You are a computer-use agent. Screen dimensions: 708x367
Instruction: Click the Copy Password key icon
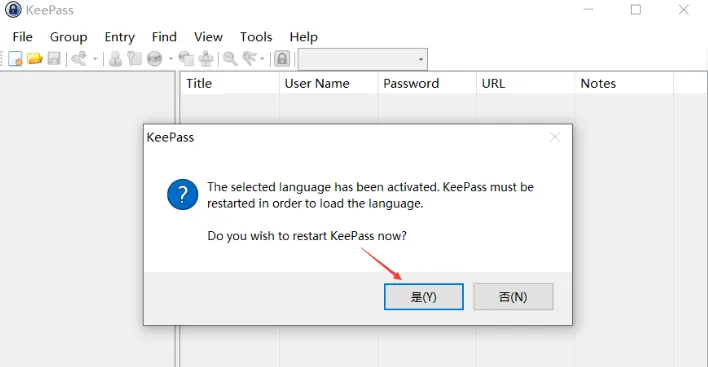pos(135,59)
